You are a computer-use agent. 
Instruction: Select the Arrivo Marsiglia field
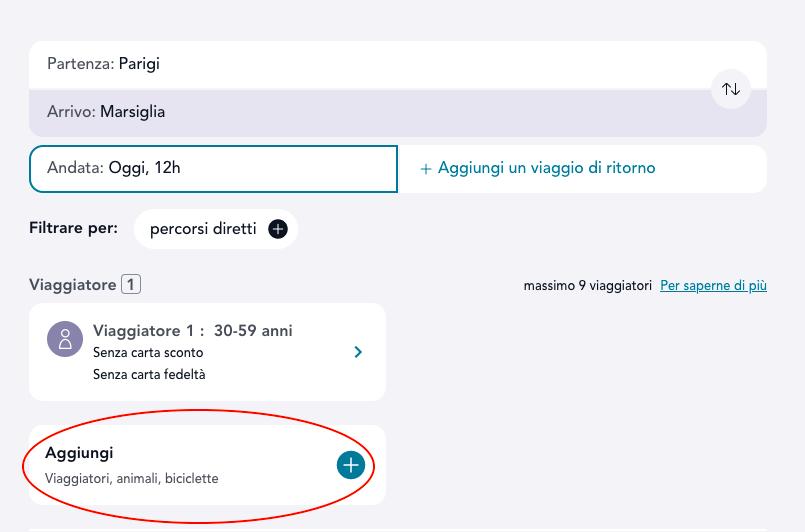[370, 112]
